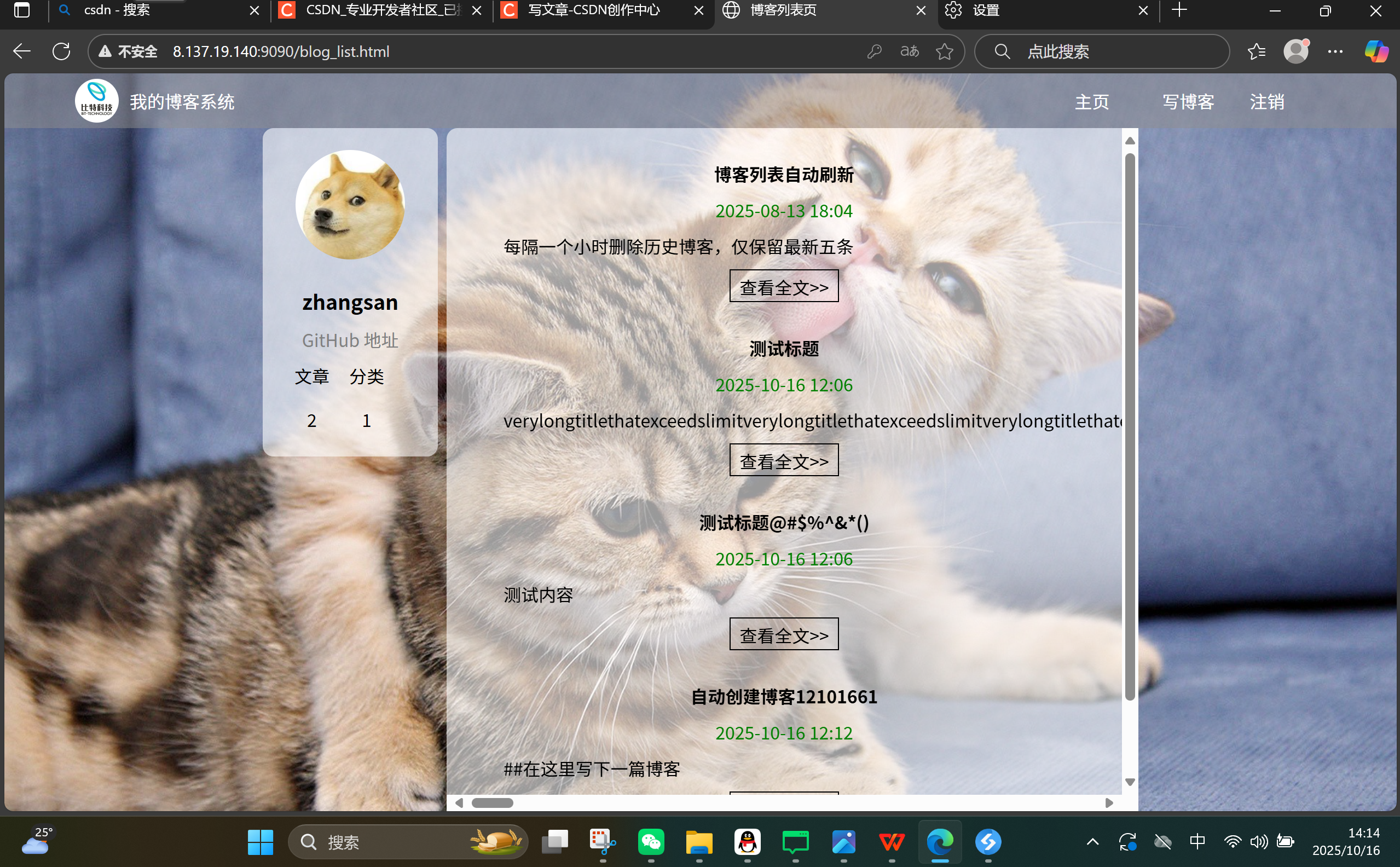
Task: Click the 注销 logout link
Action: (1266, 102)
